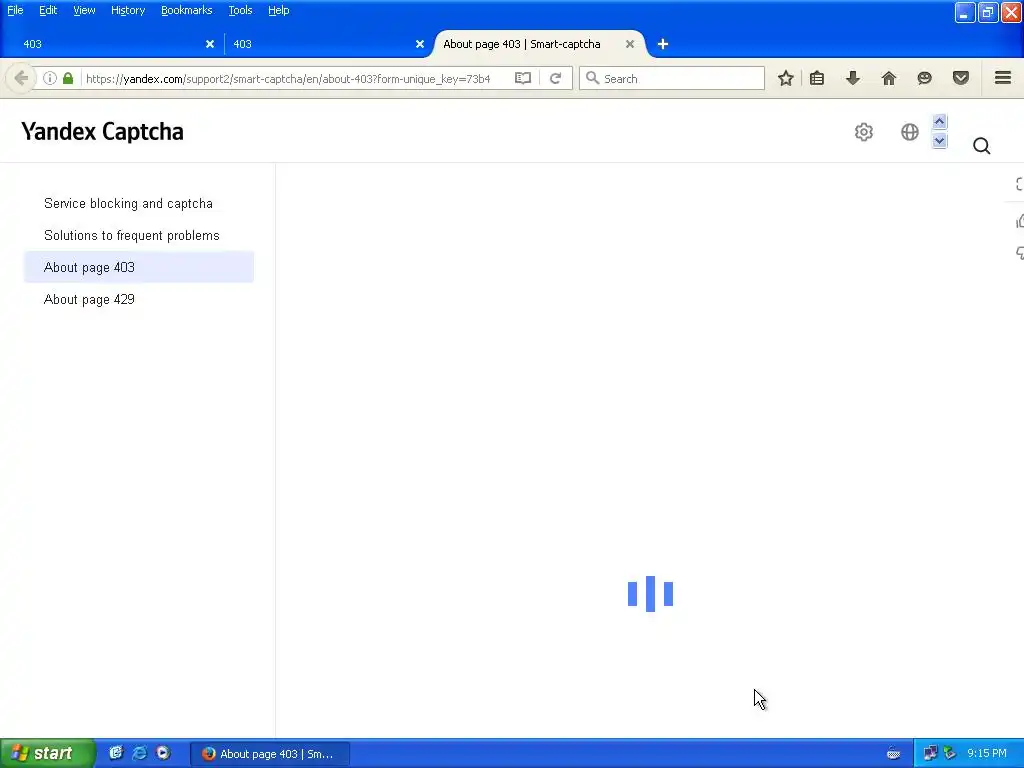
Task: Open Firefox hamburger menu
Action: [1003, 78]
